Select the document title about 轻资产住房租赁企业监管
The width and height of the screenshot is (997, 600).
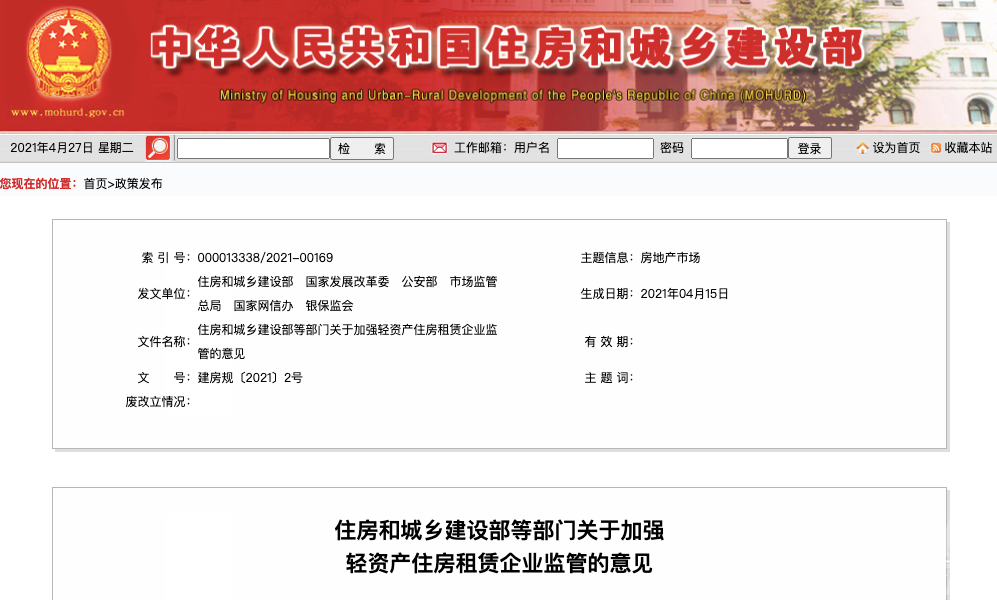coord(500,548)
